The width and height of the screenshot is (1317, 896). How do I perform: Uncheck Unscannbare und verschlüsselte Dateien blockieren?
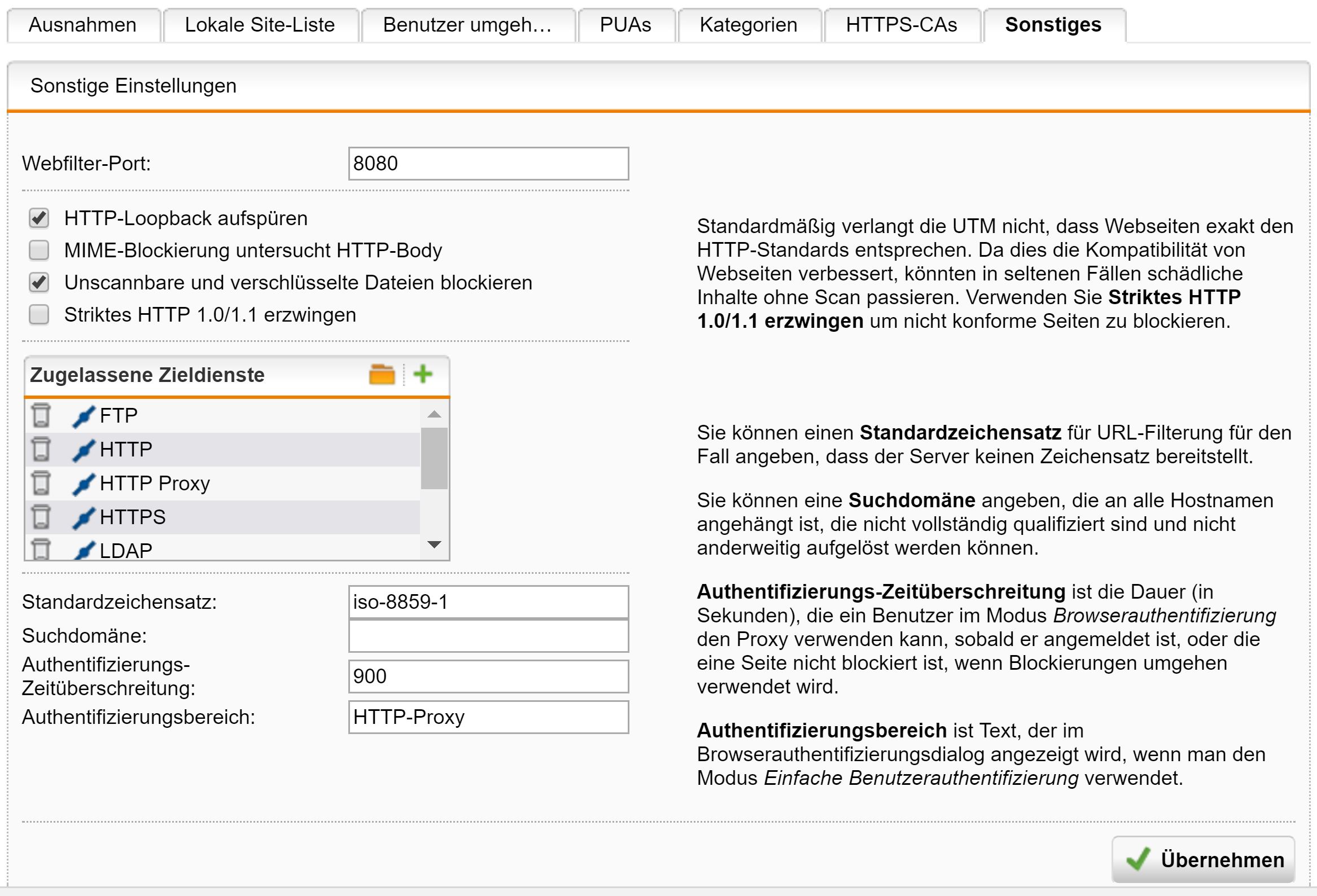[39, 282]
